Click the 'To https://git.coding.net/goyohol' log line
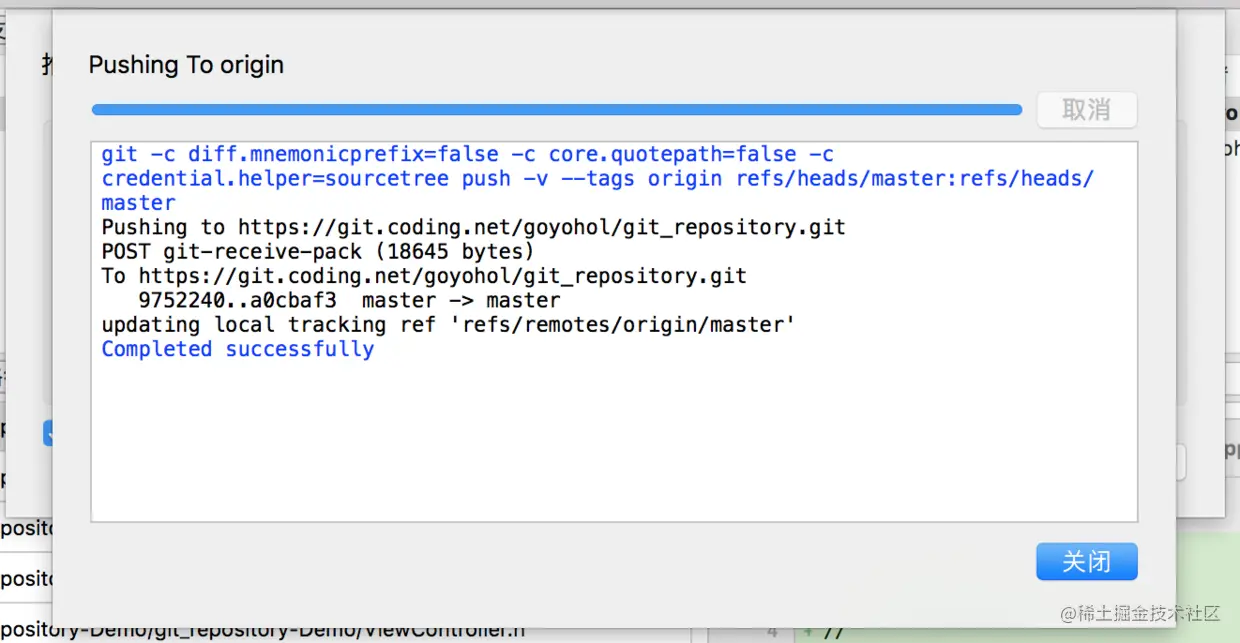This screenshot has height=643, width=1240. point(424,276)
